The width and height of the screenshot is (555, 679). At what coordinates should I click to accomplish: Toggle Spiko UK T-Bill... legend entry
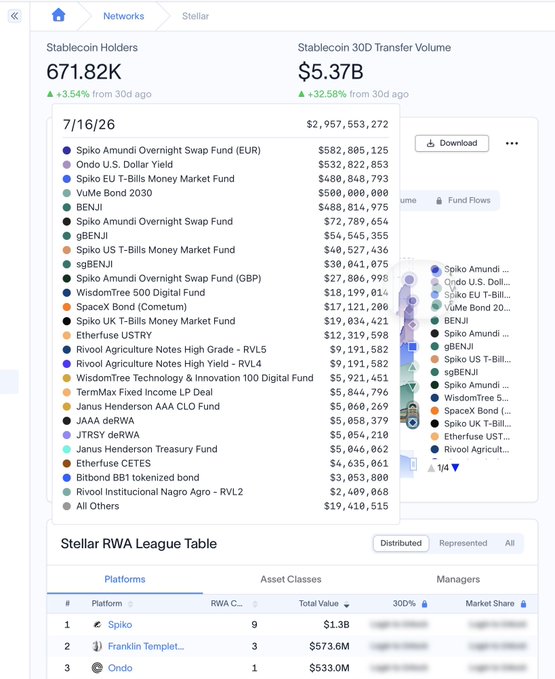(471, 424)
